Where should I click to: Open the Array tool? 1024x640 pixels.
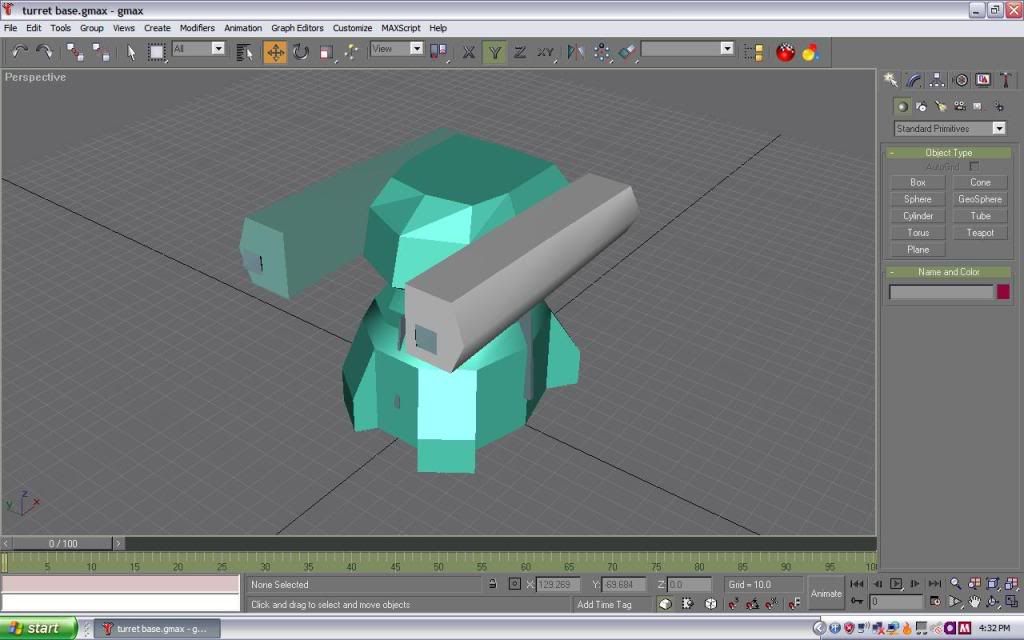[x=601, y=52]
